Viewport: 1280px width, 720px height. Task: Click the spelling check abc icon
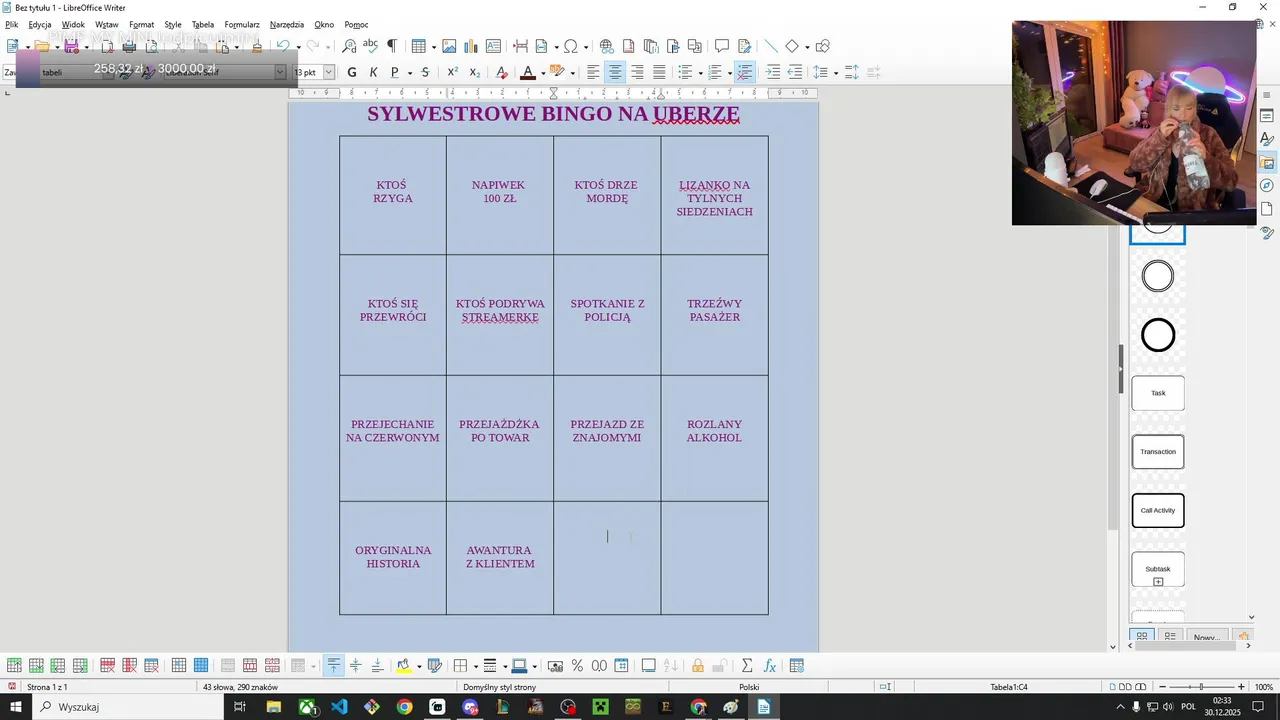(370, 46)
